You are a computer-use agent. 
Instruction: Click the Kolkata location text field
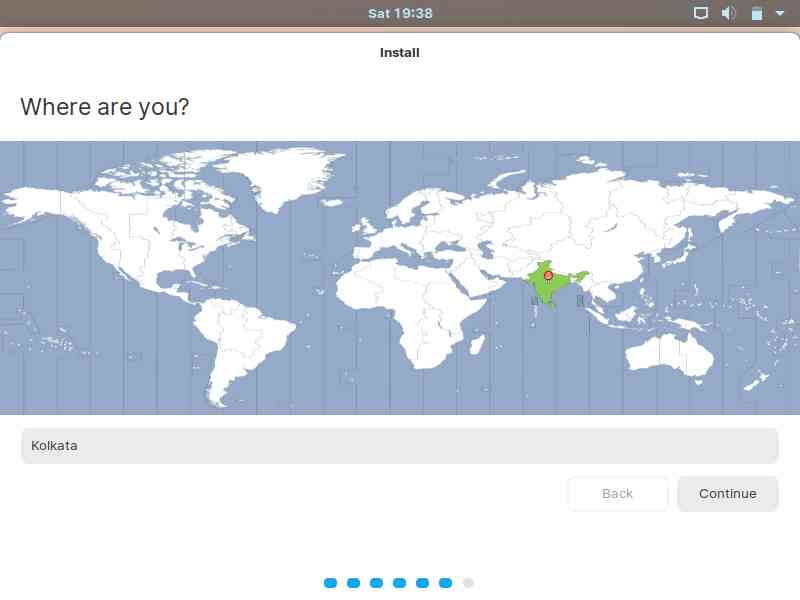click(399, 446)
